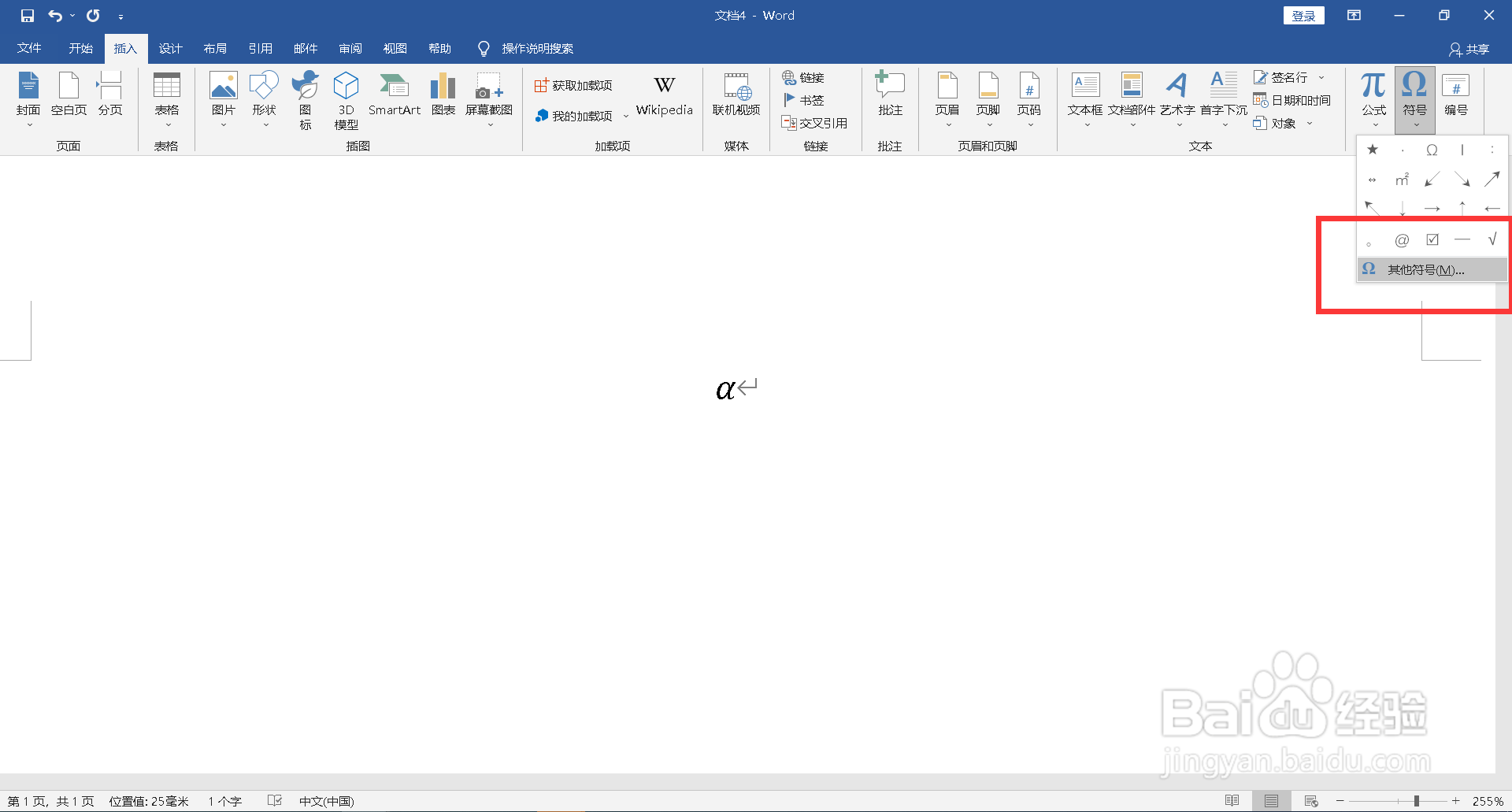This screenshot has width=1512, height=812.
Task: Open the 页码 page number menu
Action: point(1029,98)
